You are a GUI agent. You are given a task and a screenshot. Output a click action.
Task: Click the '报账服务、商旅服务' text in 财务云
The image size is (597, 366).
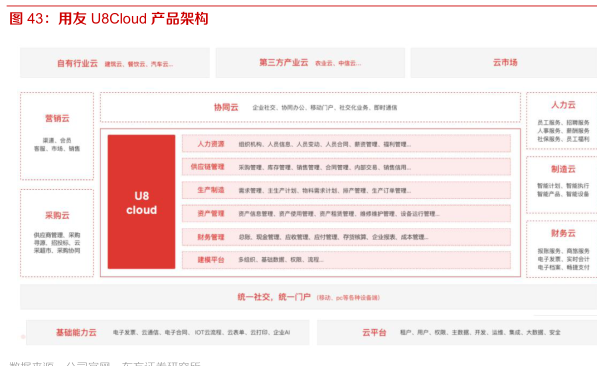[563, 251]
